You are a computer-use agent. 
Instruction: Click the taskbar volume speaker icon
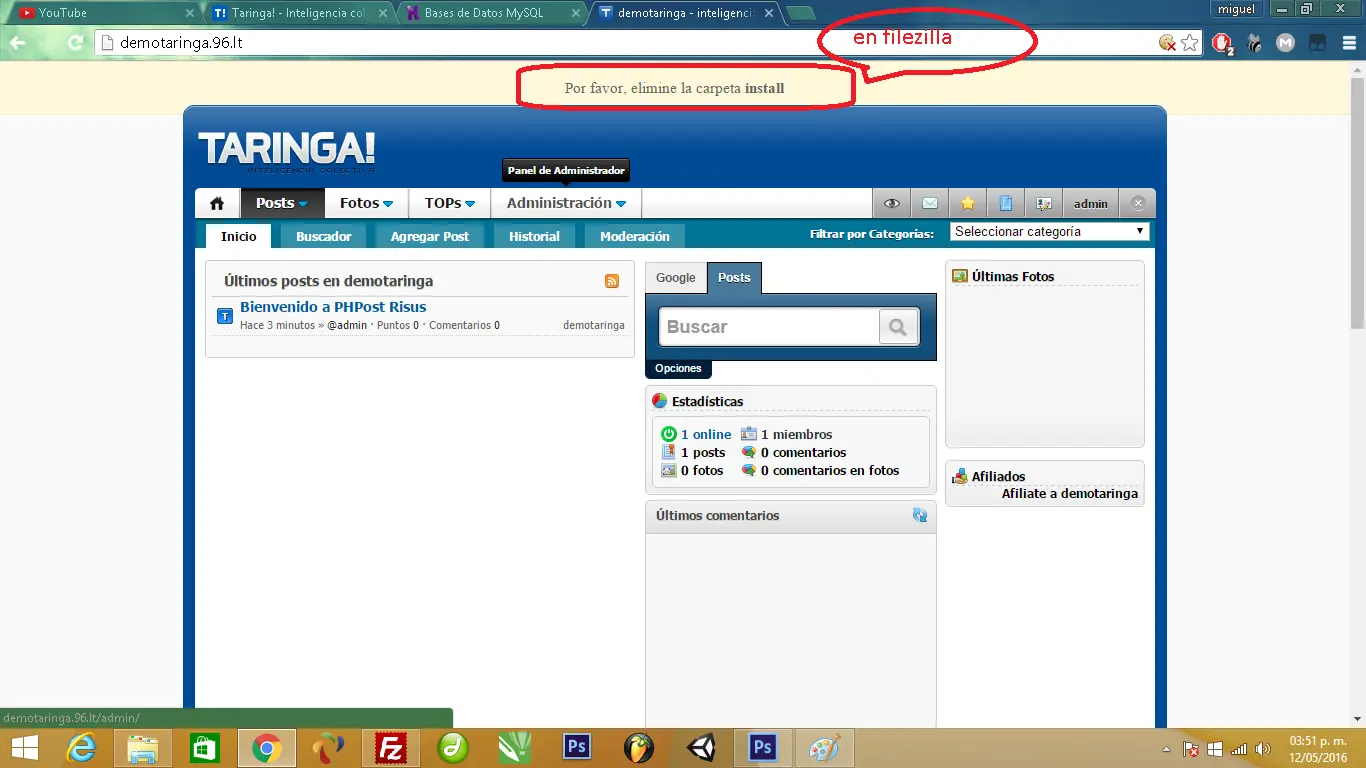1262,749
